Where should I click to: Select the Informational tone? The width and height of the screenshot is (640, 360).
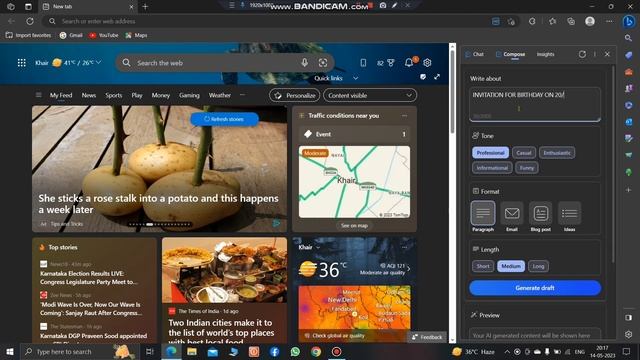pyautogui.click(x=492, y=168)
